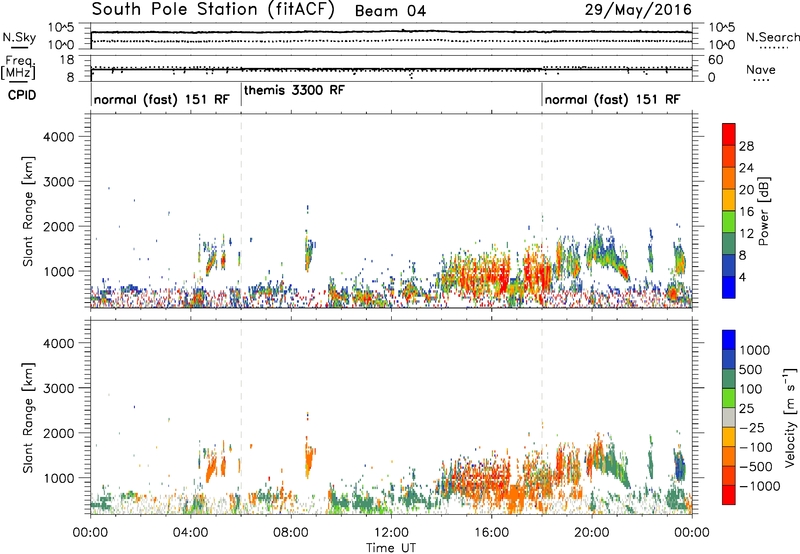Click the -1000 tick on Velocity colorbar
Screen dimensions: 800x554
pyautogui.click(x=760, y=486)
